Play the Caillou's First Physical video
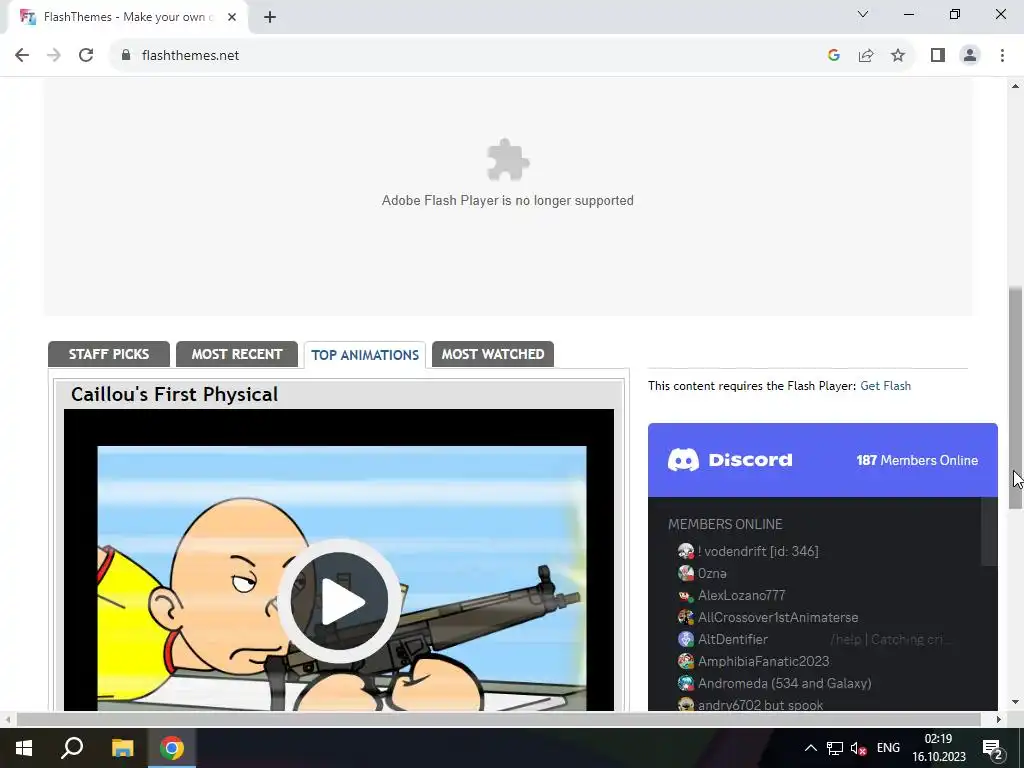This screenshot has width=1024, height=768. click(339, 601)
